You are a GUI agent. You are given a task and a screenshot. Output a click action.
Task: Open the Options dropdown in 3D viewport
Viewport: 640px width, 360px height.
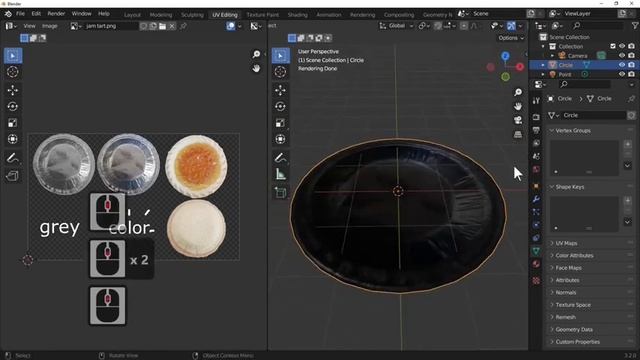coord(511,38)
